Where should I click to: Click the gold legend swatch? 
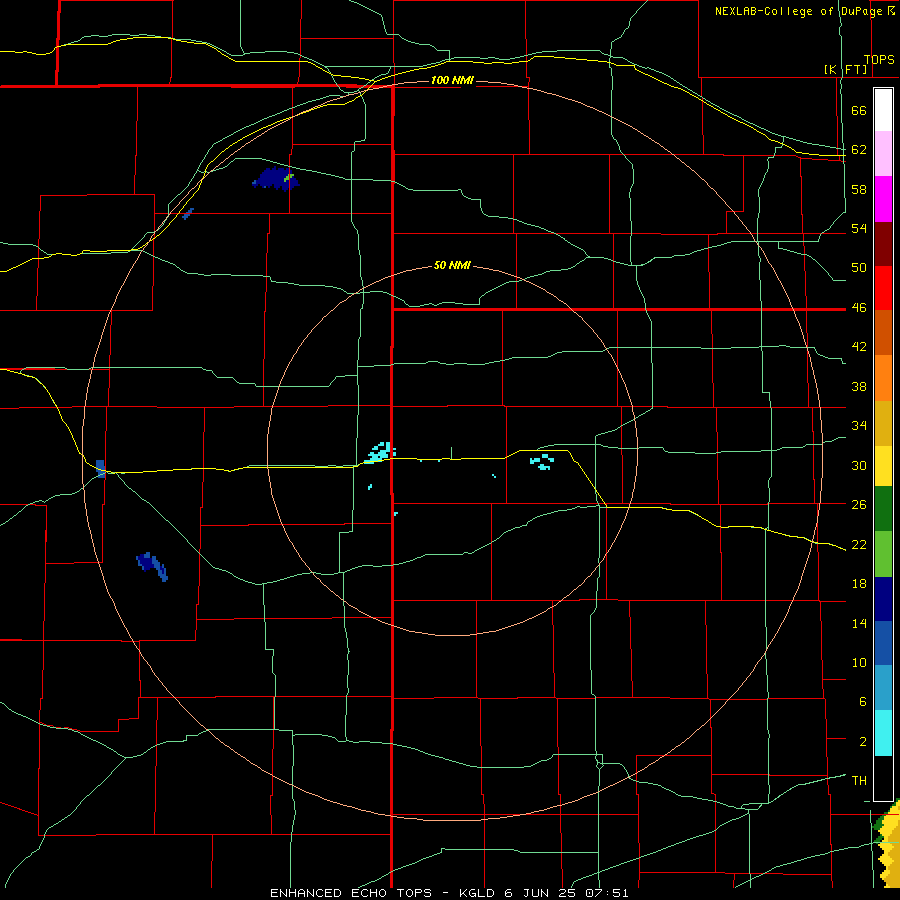click(x=883, y=423)
